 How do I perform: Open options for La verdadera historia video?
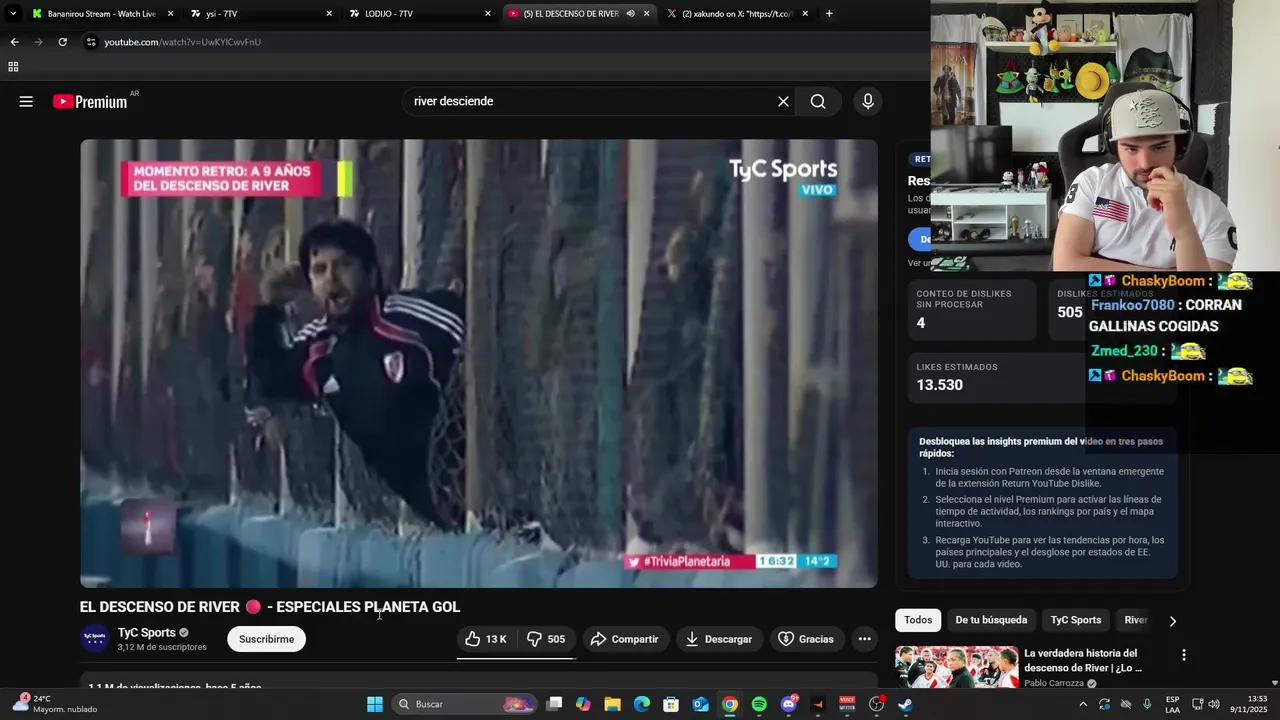1184,655
